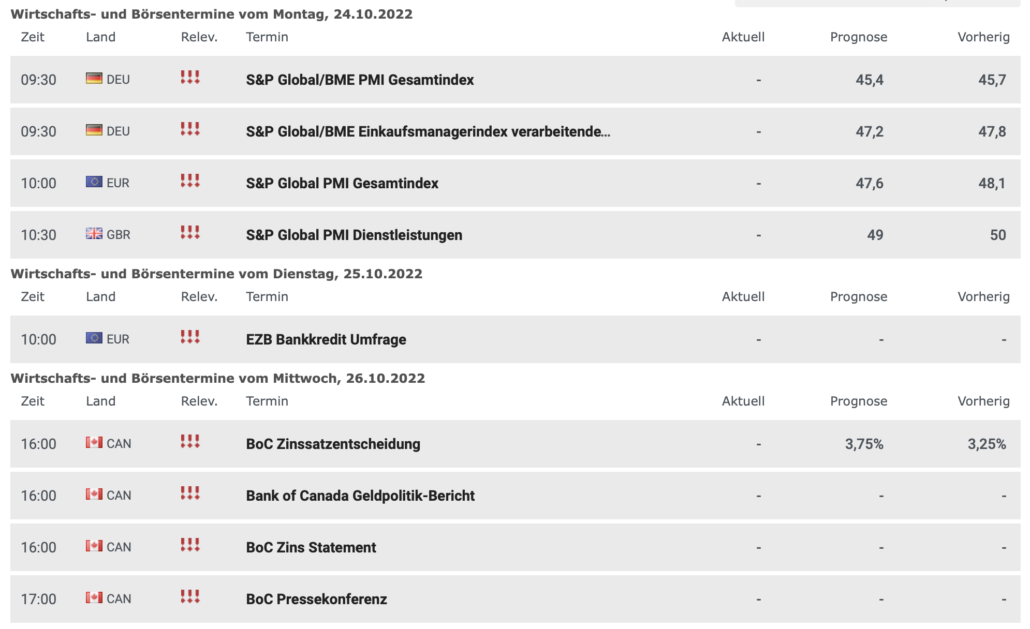Image resolution: width=1030 pixels, height=629 pixels.
Task: Click the relevance exclamation marks for BoC Zinssatzentscheidung
Action: 190,442
